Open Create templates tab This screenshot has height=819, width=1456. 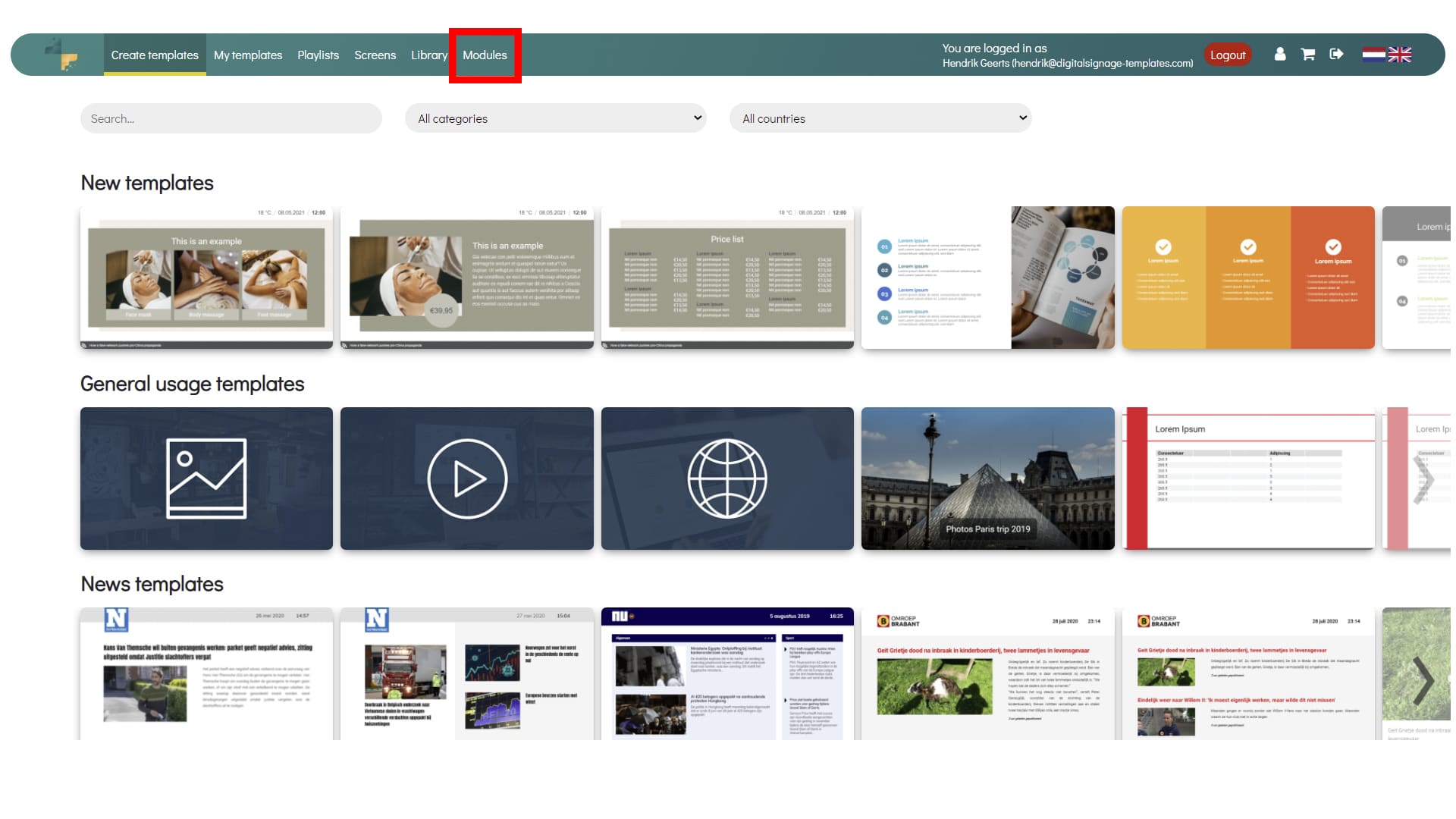pos(155,55)
